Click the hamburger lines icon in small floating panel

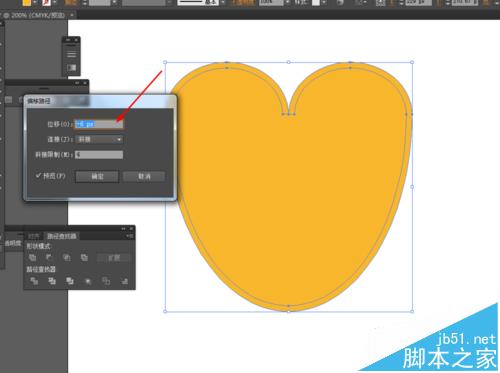click(x=71, y=54)
